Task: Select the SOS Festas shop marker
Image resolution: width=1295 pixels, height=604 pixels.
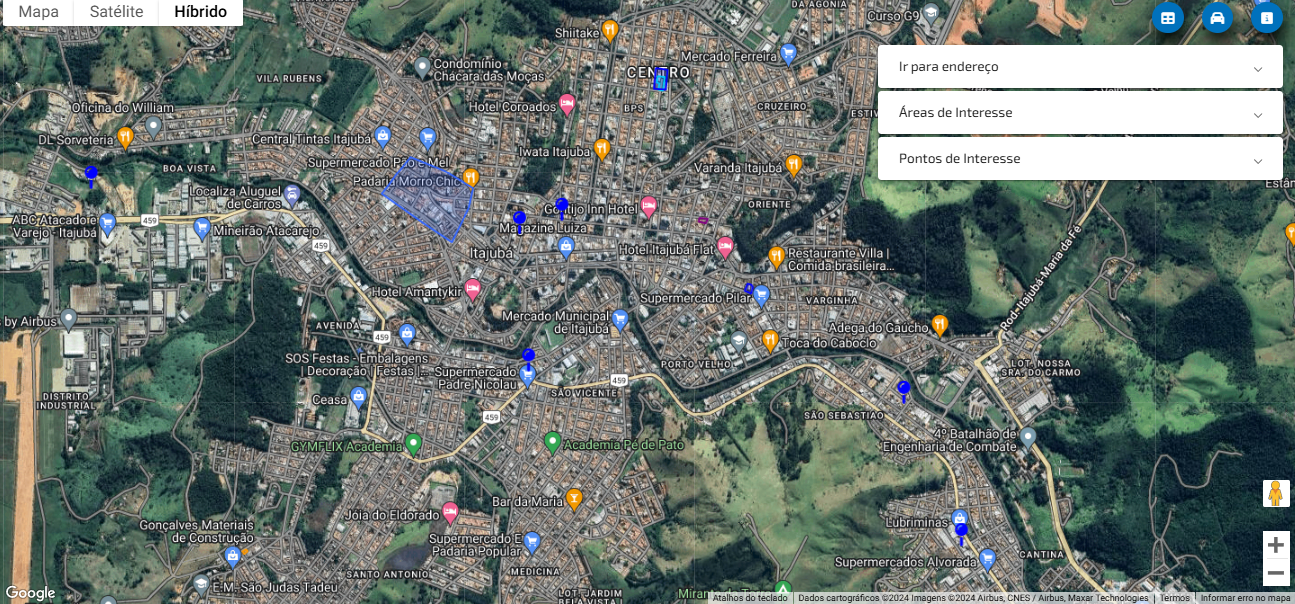Action: point(407,334)
